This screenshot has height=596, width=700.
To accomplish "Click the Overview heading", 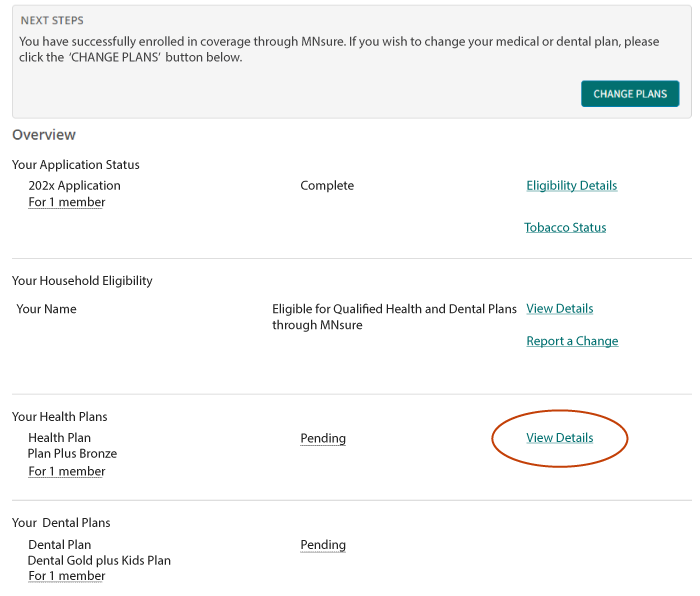I will 44,135.
